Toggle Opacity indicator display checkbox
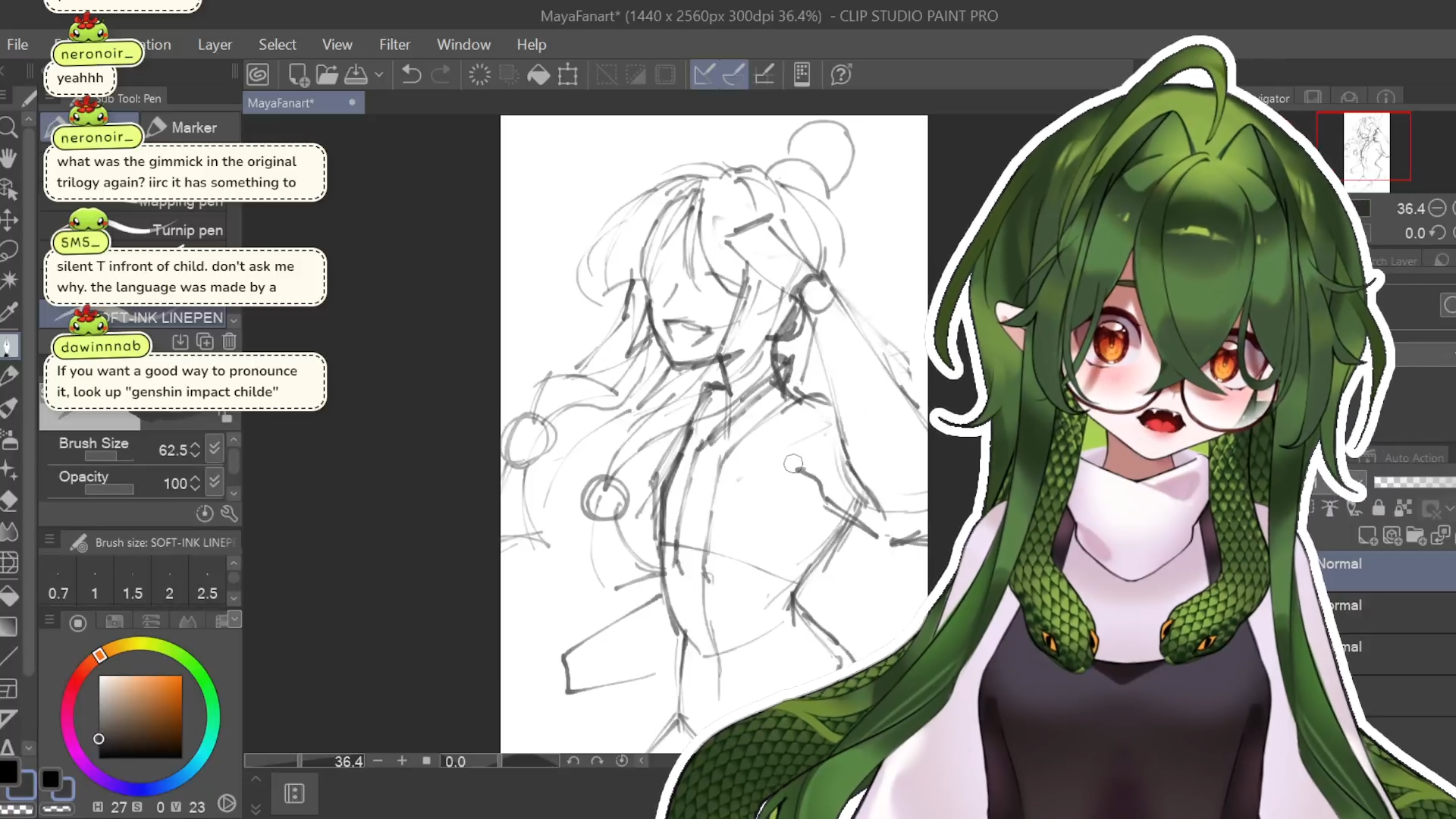 tap(215, 482)
